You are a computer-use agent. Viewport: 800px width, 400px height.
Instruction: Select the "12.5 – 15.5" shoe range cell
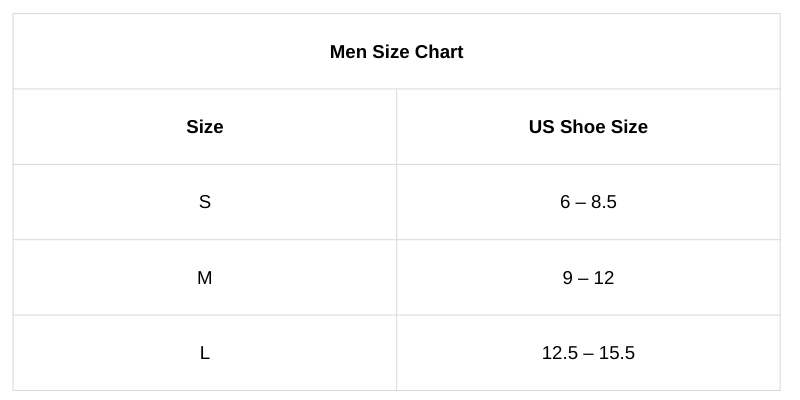click(x=588, y=353)
